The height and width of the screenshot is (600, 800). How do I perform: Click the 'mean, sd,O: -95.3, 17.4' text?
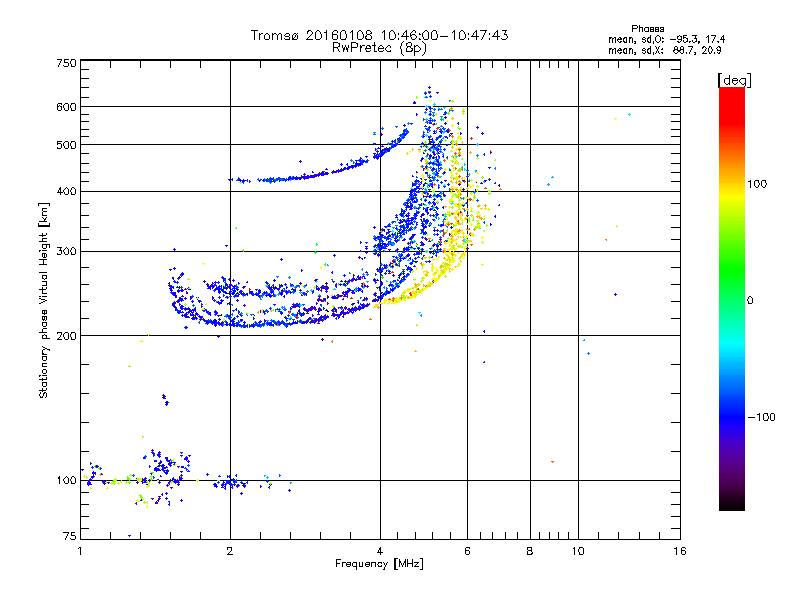(666, 39)
